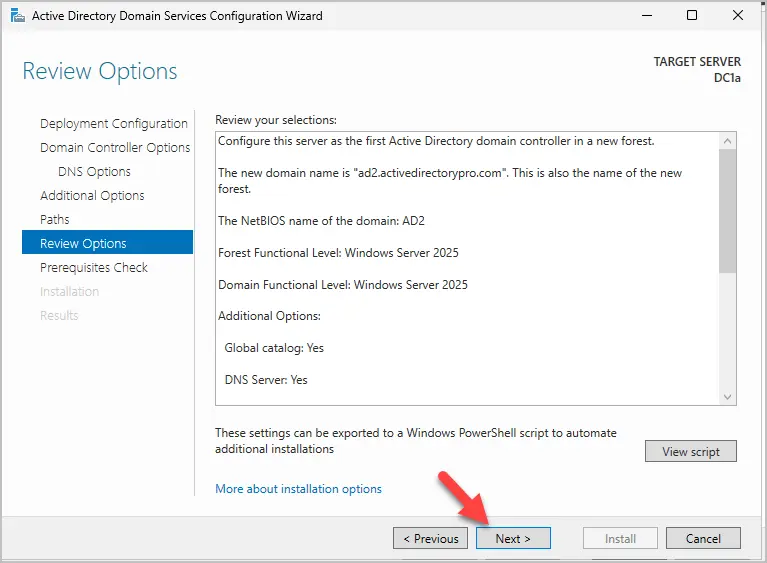Image resolution: width=767 pixels, height=563 pixels.
Task: Open Domain Controller Options step
Action: point(115,148)
